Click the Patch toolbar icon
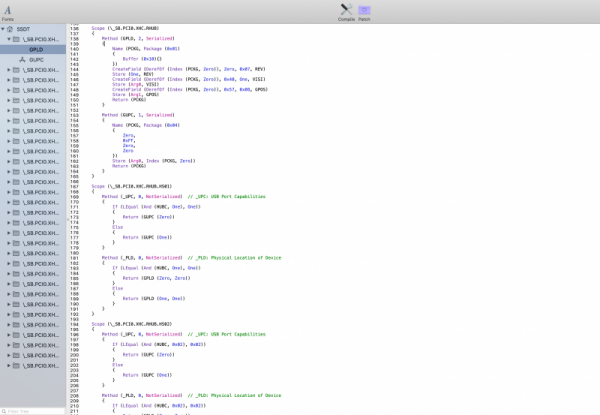The height and width of the screenshot is (415, 600). pyautogui.click(x=364, y=9)
